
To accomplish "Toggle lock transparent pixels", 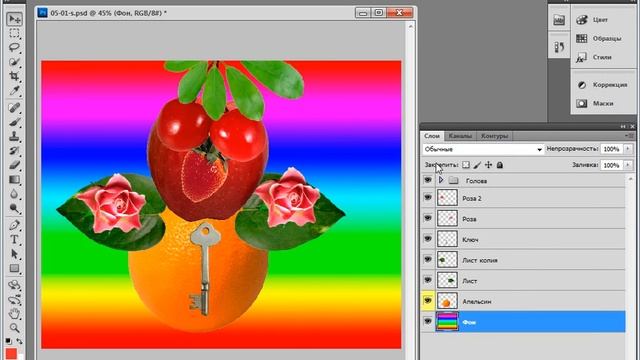I will [466, 165].
